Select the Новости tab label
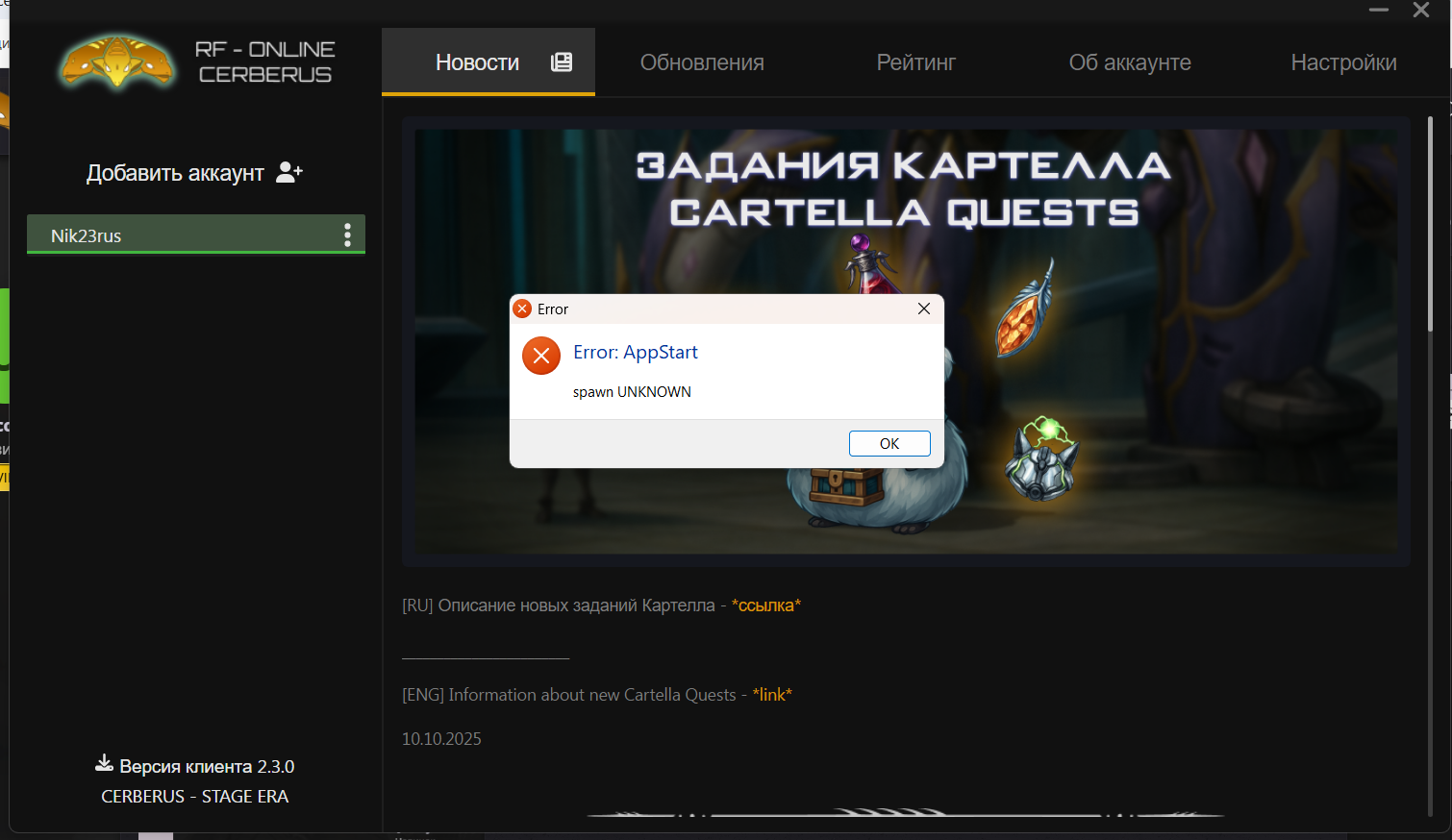Image resolution: width=1452 pixels, height=840 pixels. pyautogui.click(x=477, y=62)
